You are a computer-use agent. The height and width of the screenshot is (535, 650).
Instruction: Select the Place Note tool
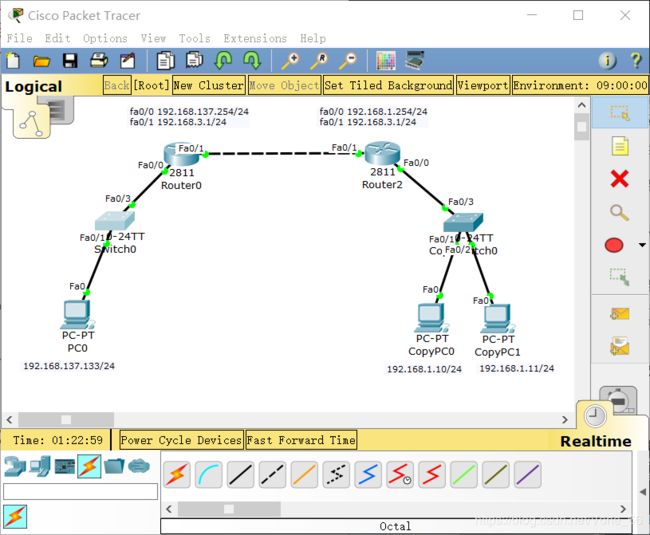click(620, 146)
